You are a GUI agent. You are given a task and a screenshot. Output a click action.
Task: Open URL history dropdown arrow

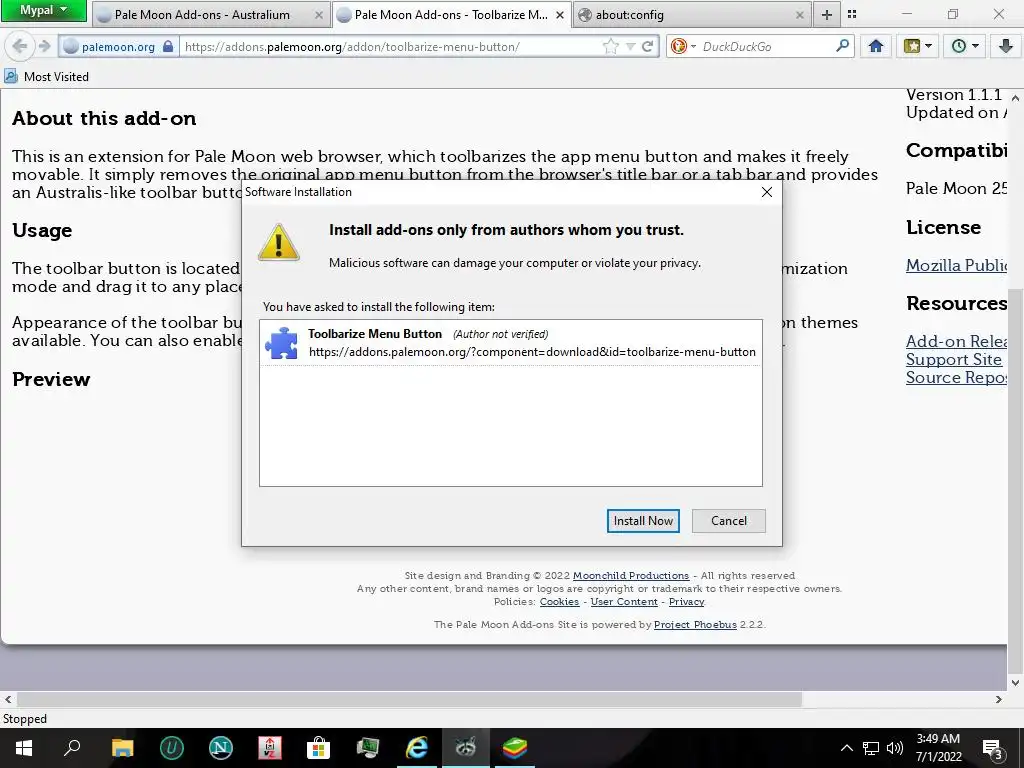click(x=630, y=46)
